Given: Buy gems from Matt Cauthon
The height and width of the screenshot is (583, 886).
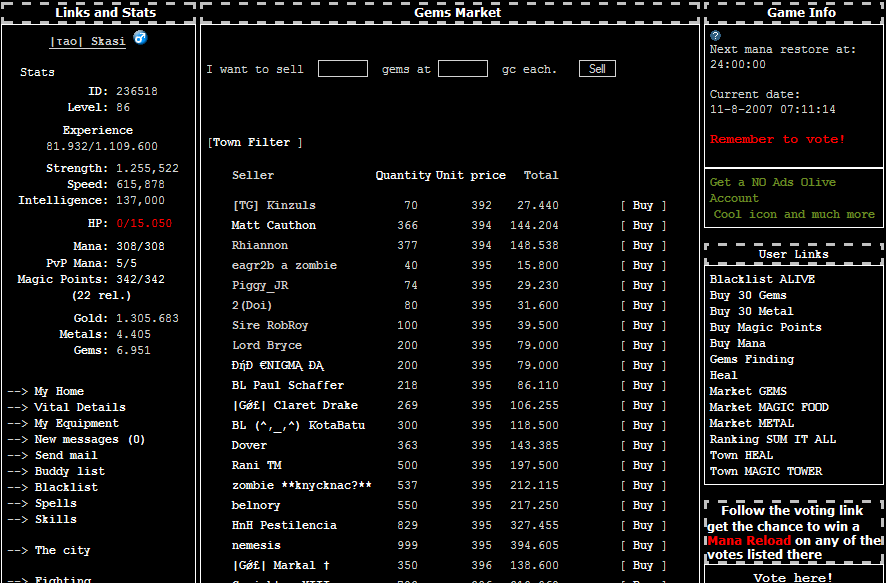Looking at the screenshot, I should click(642, 226).
